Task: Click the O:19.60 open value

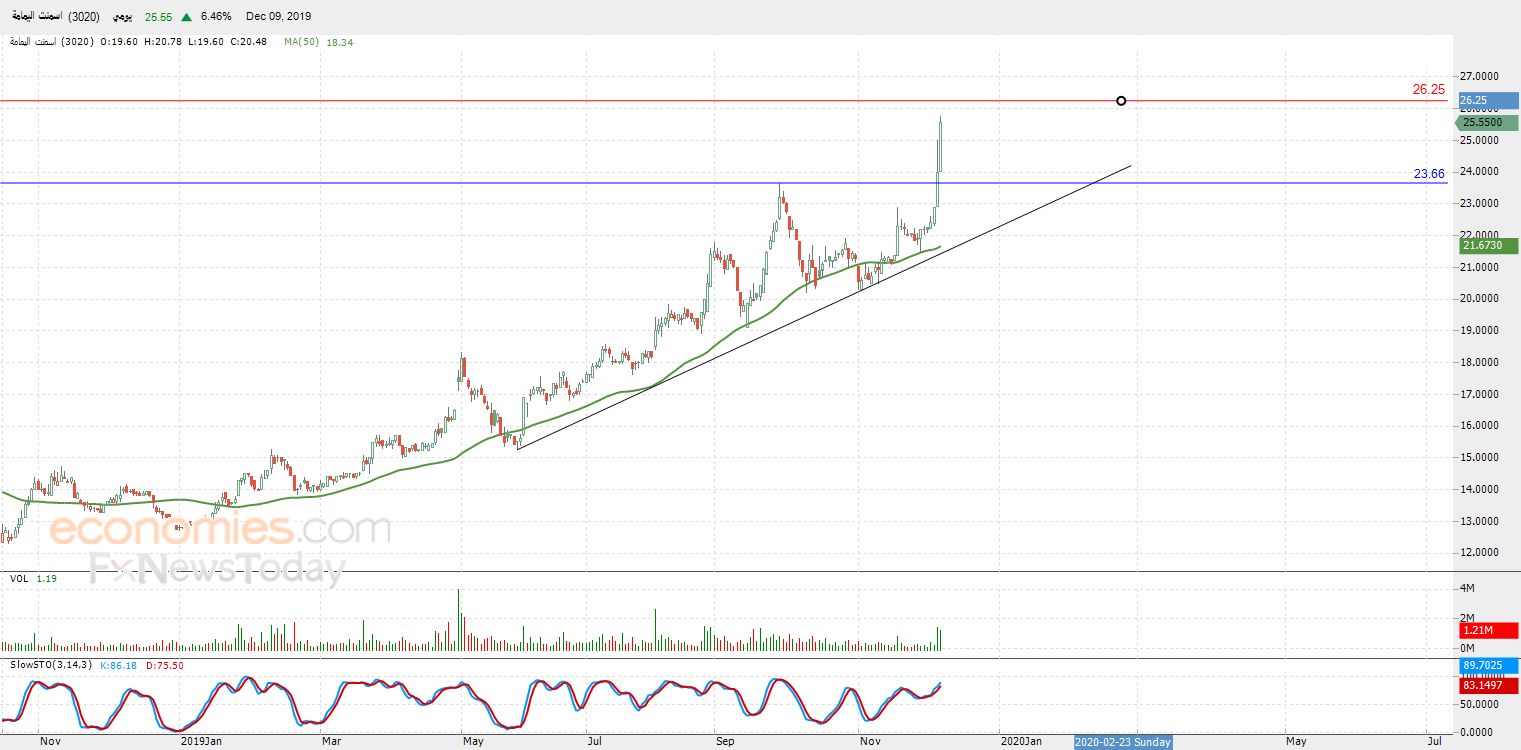Action: 119,42
